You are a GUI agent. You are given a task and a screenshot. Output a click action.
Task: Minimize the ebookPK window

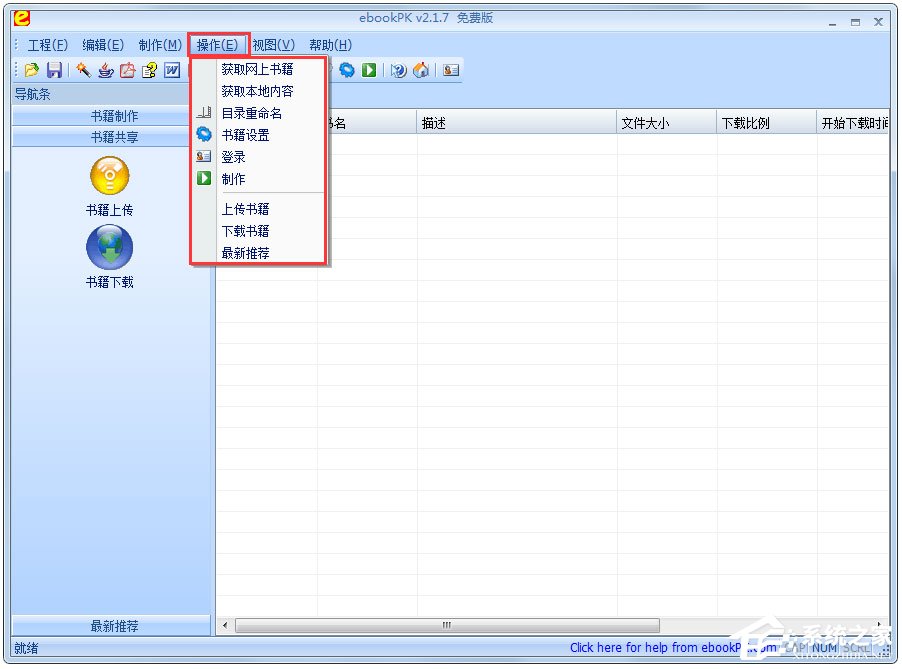coord(832,22)
